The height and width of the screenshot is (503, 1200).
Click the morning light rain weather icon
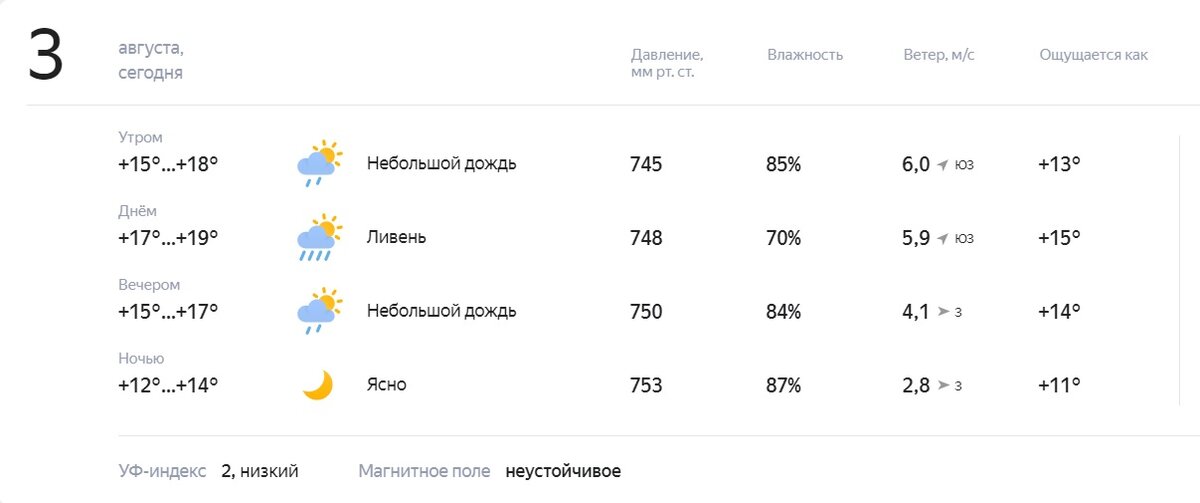click(319, 163)
